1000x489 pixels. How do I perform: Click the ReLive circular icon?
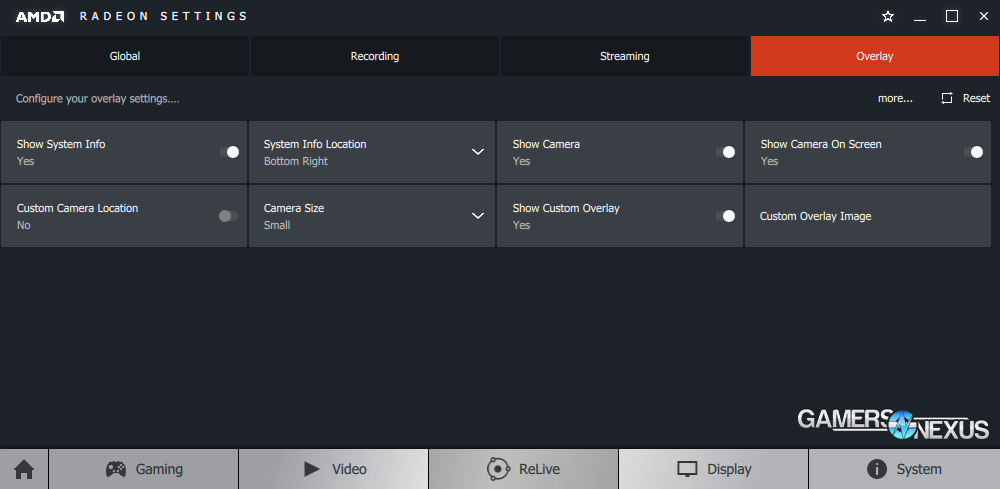497,469
